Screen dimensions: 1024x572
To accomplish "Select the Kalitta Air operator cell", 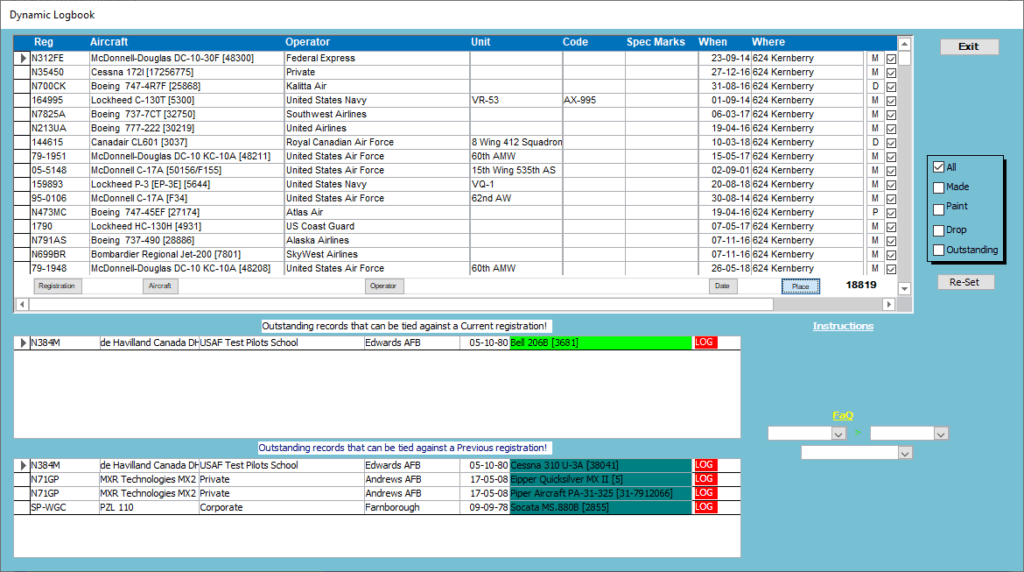I will pos(377,86).
